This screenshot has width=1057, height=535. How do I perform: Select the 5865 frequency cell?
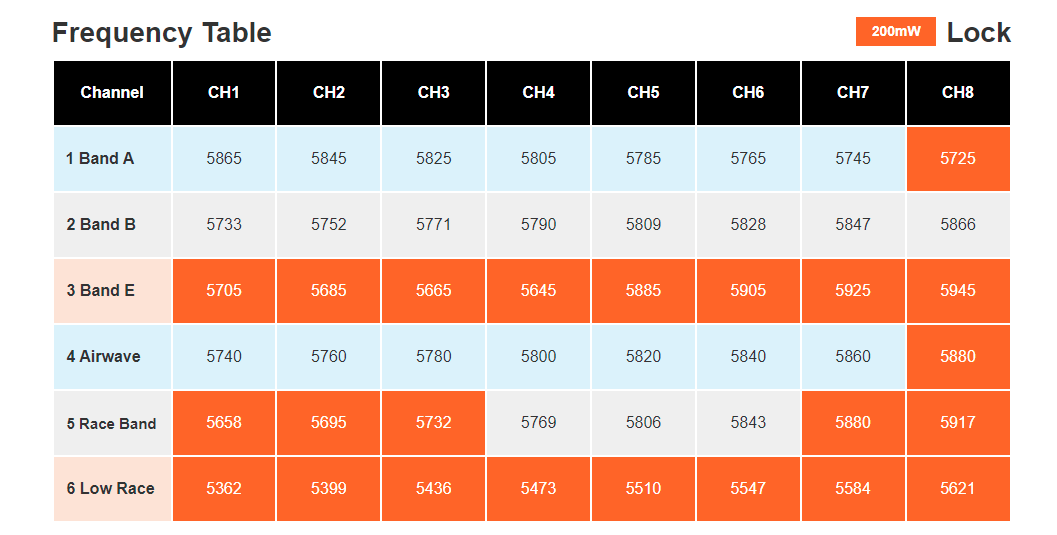point(224,158)
